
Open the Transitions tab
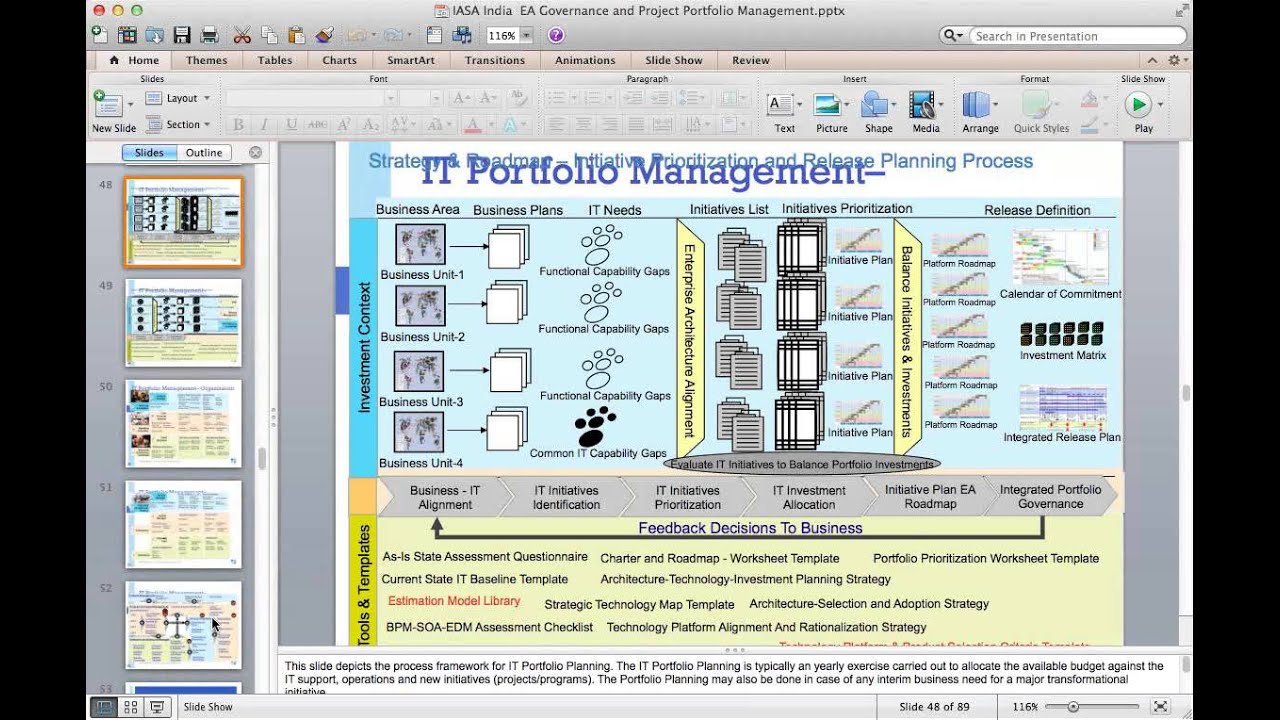pos(495,60)
